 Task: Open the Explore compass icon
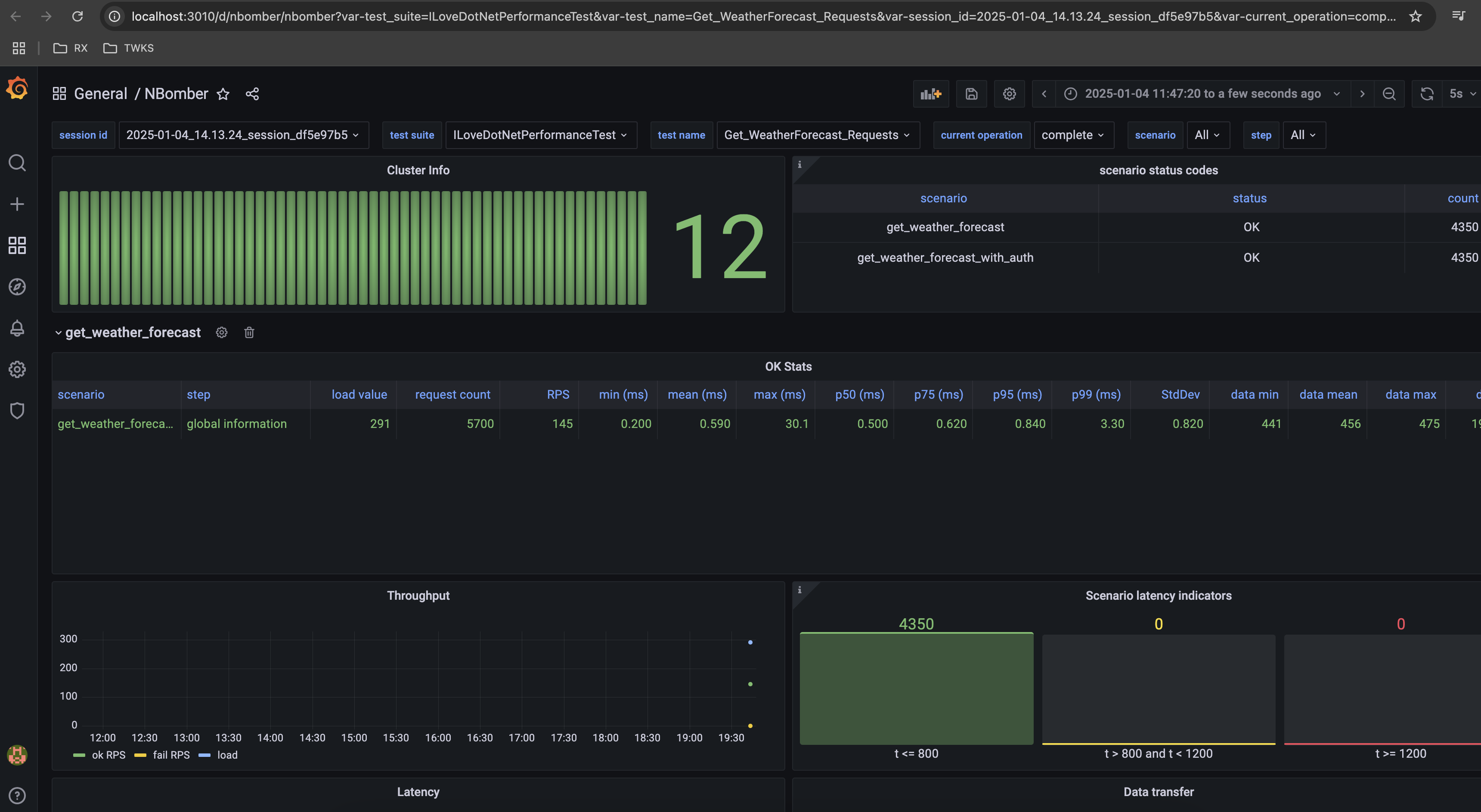click(x=17, y=286)
